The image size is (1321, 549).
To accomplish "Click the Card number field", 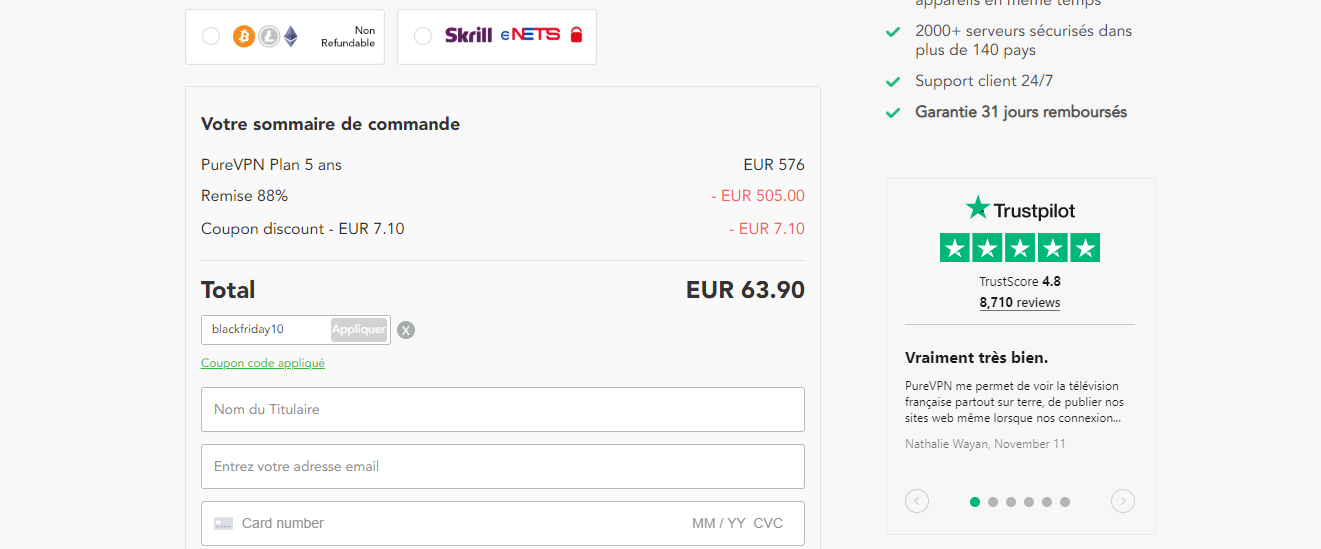I will 450,523.
